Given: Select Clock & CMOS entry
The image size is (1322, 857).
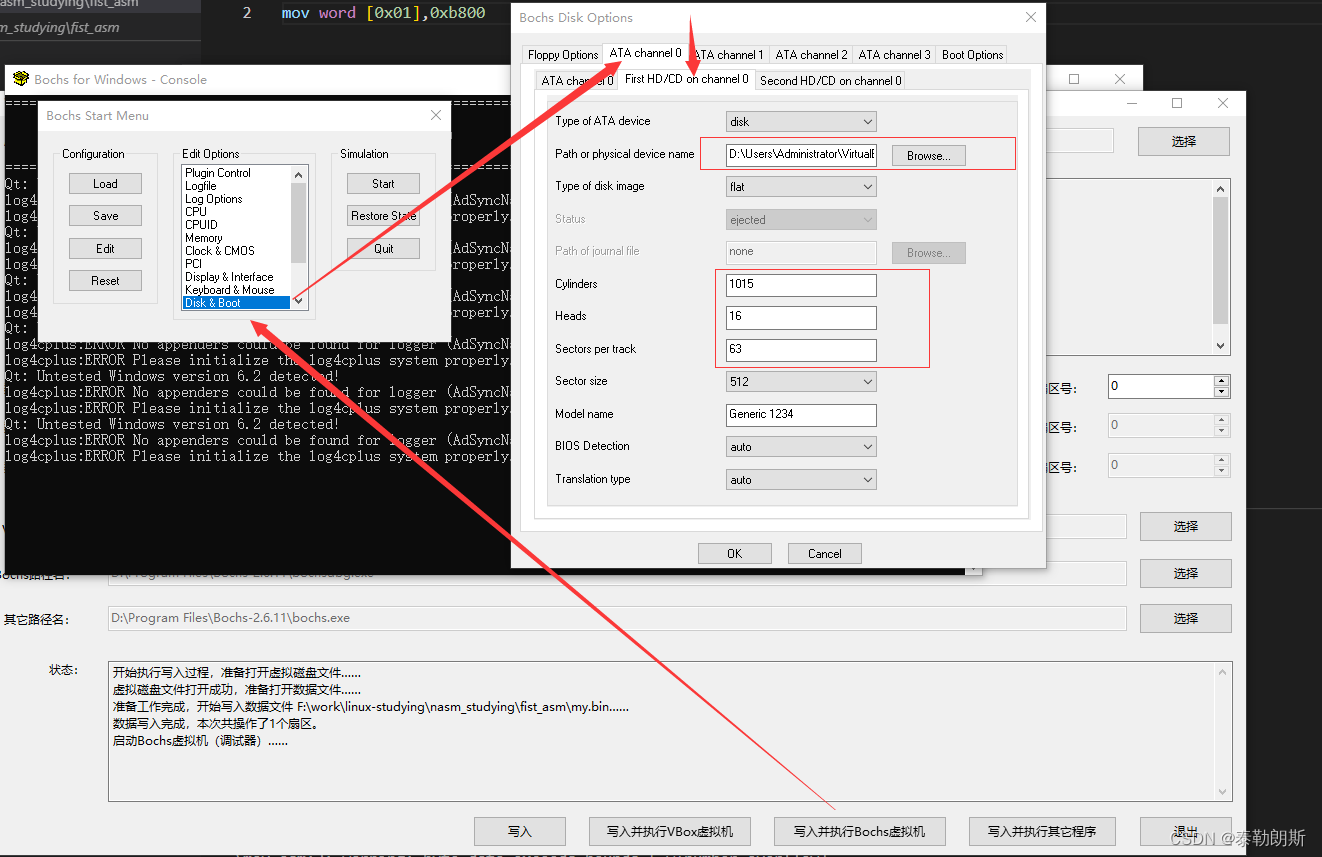Looking at the screenshot, I should click(220, 251).
